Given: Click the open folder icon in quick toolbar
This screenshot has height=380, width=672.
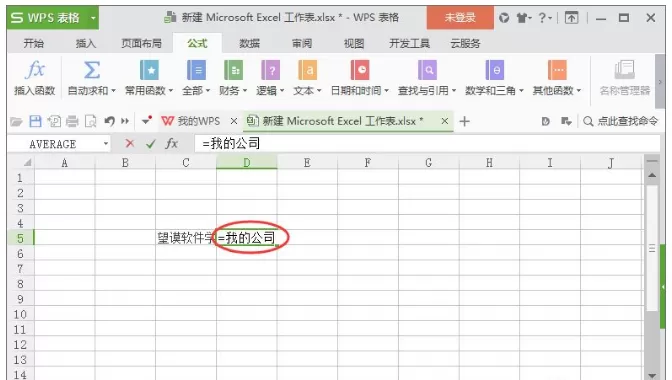Looking at the screenshot, I should tap(16, 122).
